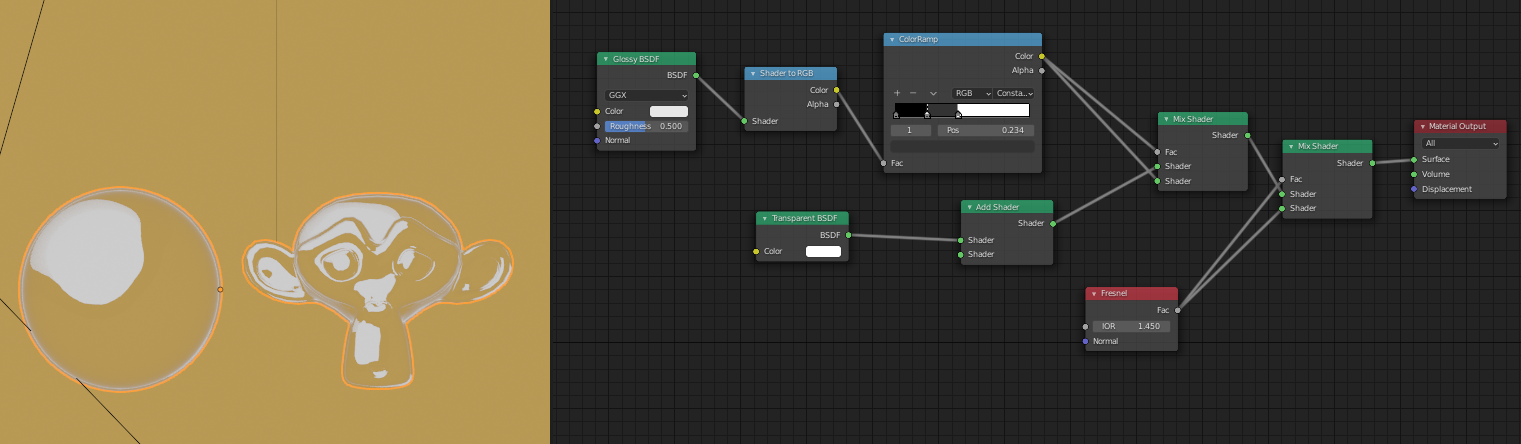The width and height of the screenshot is (1521, 444).
Task: Collapse the Glossy BSDF node
Action: pos(606,59)
